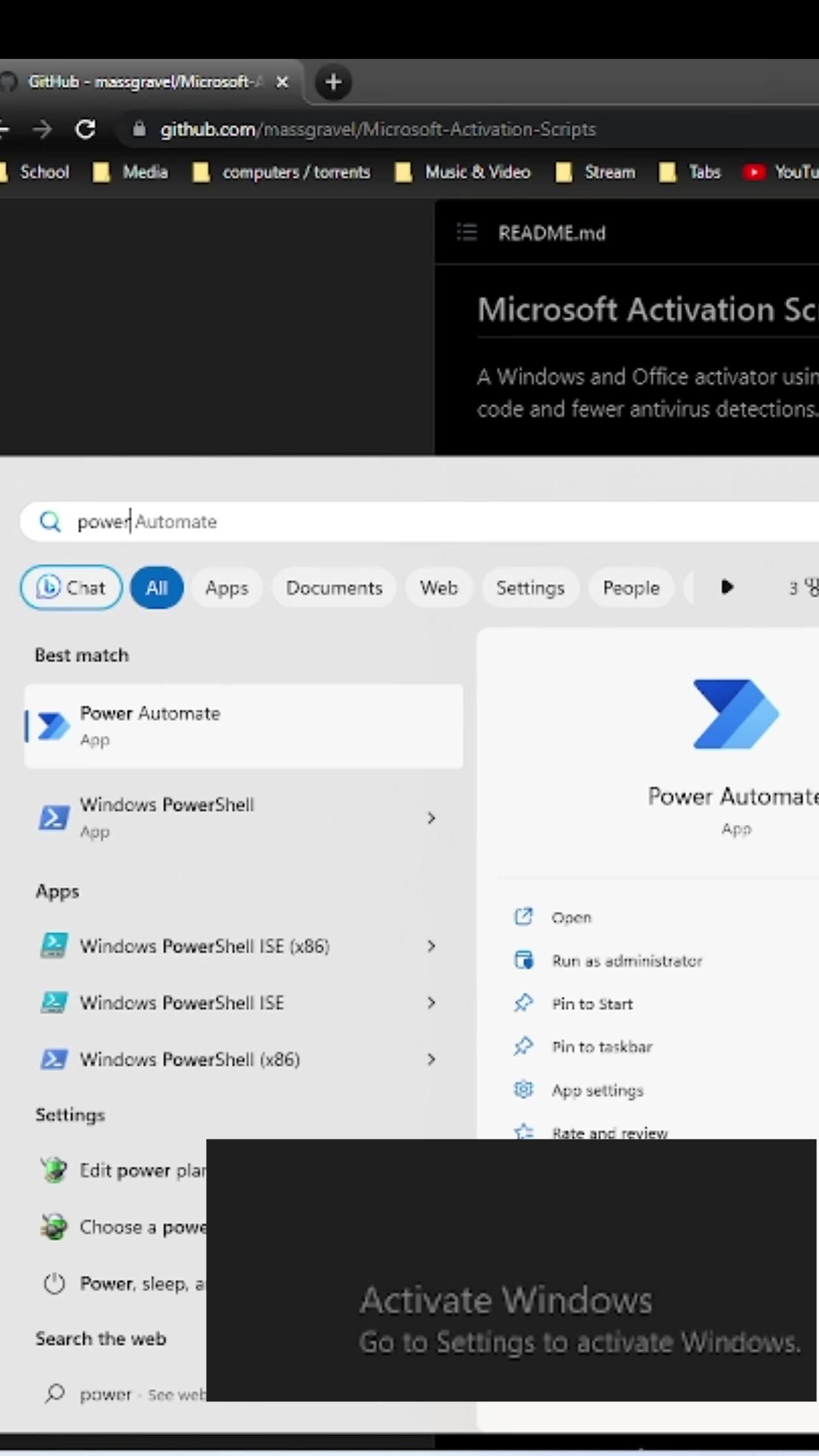Click the Pin to Start pin icon
Image resolution: width=819 pixels, height=1456 pixels.
point(523,1003)
